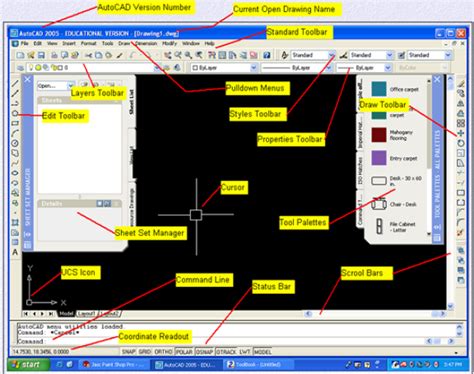The image size is (474, 374).
Task: Click the Text Style icon in Styles toolbar
Action: click(x=284, y=55)
